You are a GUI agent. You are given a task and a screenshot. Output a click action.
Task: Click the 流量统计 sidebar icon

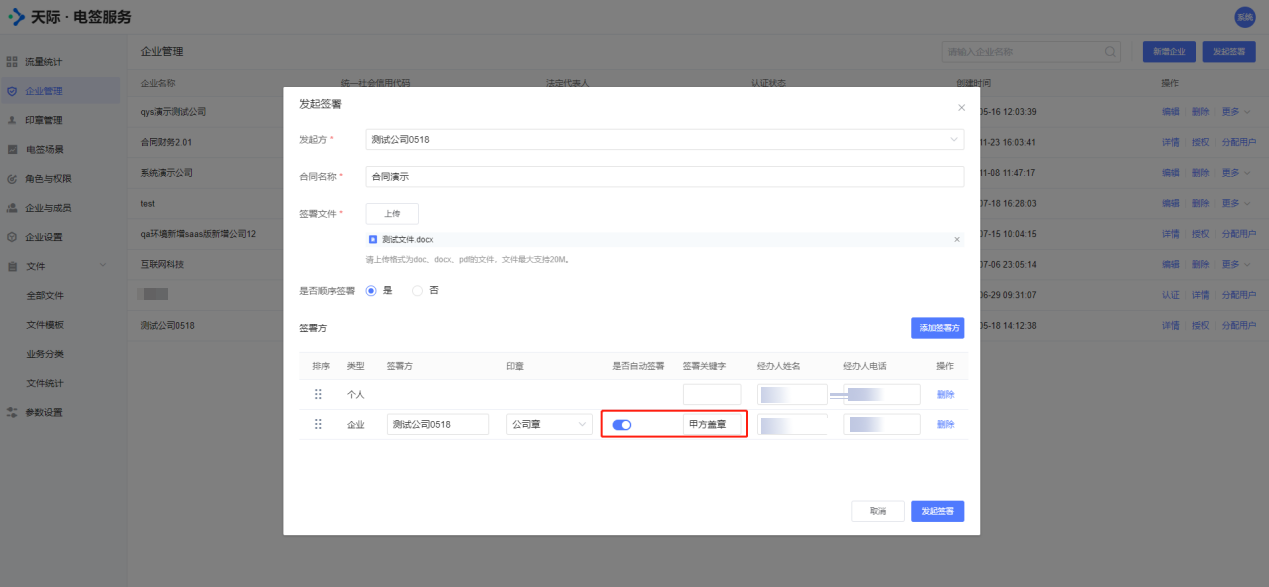point(12,62)
